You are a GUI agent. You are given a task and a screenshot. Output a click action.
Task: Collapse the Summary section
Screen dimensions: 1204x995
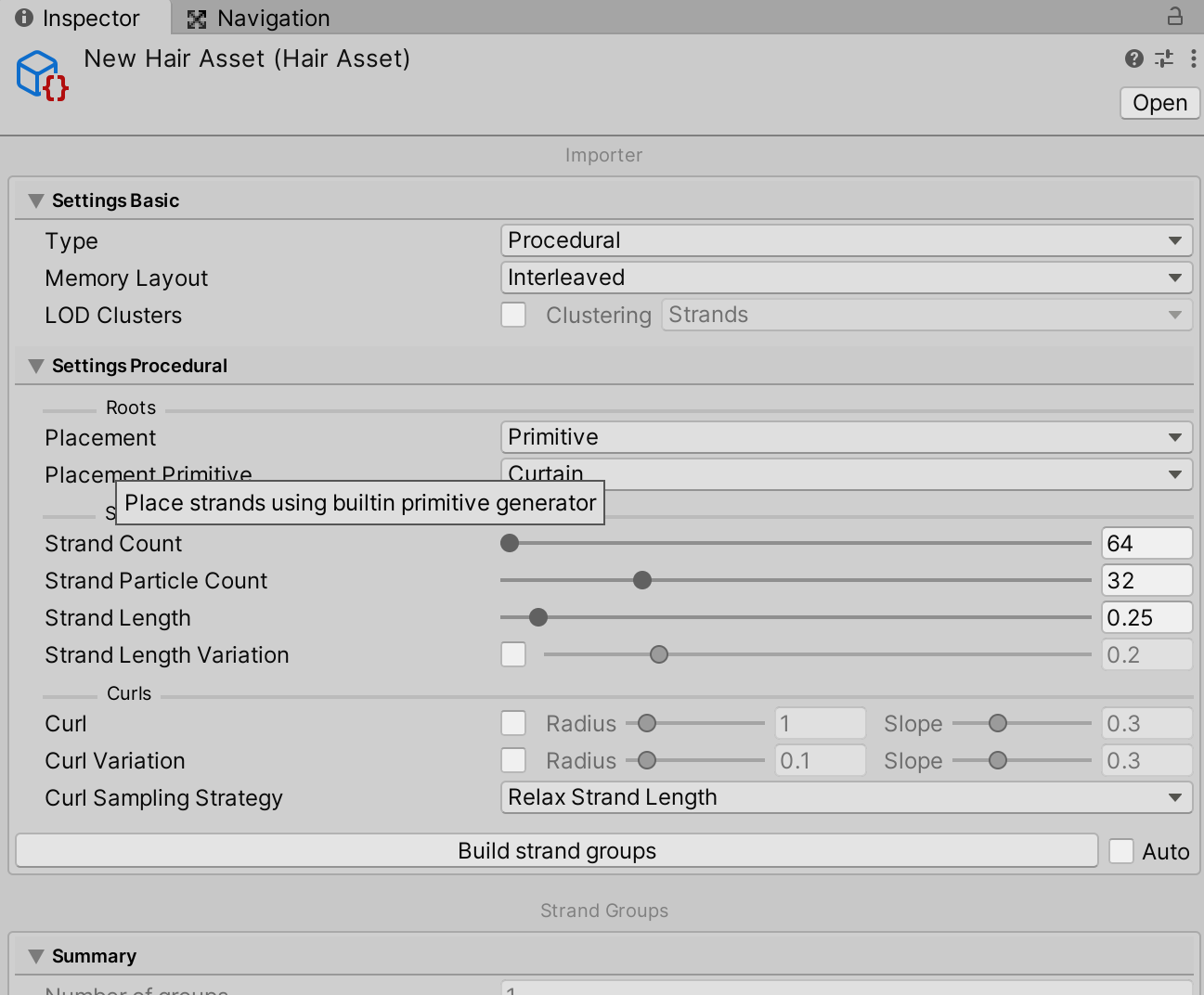(x=35, y=955)
